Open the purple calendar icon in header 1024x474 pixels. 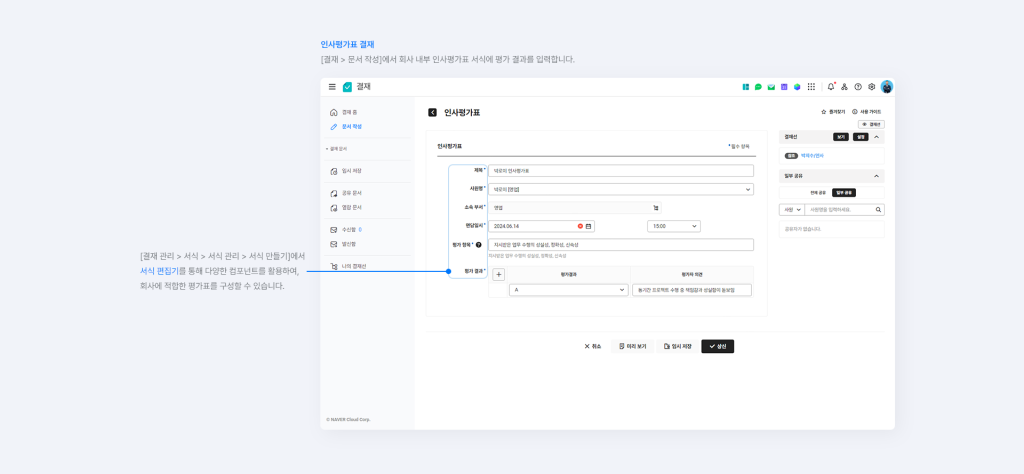[784, 87]
